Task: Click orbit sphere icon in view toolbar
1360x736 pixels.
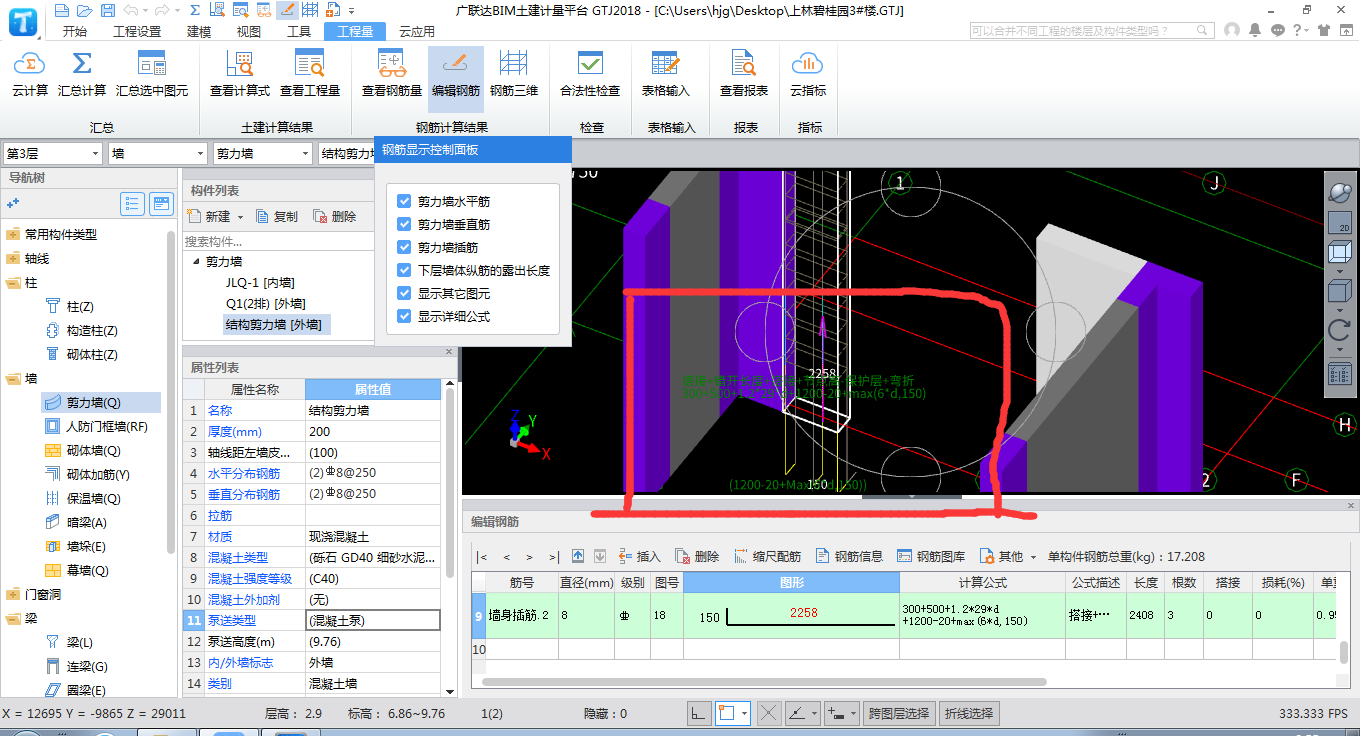Action: 1340,193
